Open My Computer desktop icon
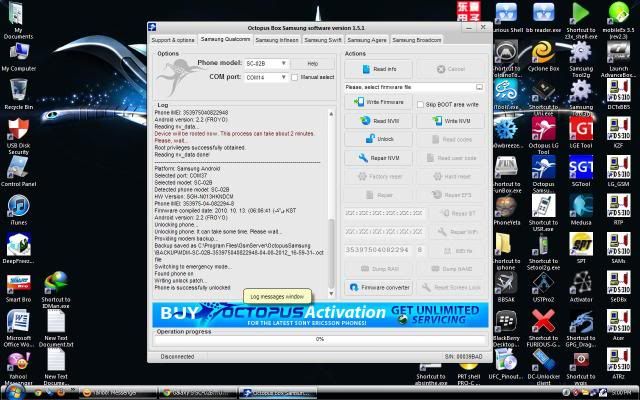Screen dimensions: 640x400 point(18,57)
